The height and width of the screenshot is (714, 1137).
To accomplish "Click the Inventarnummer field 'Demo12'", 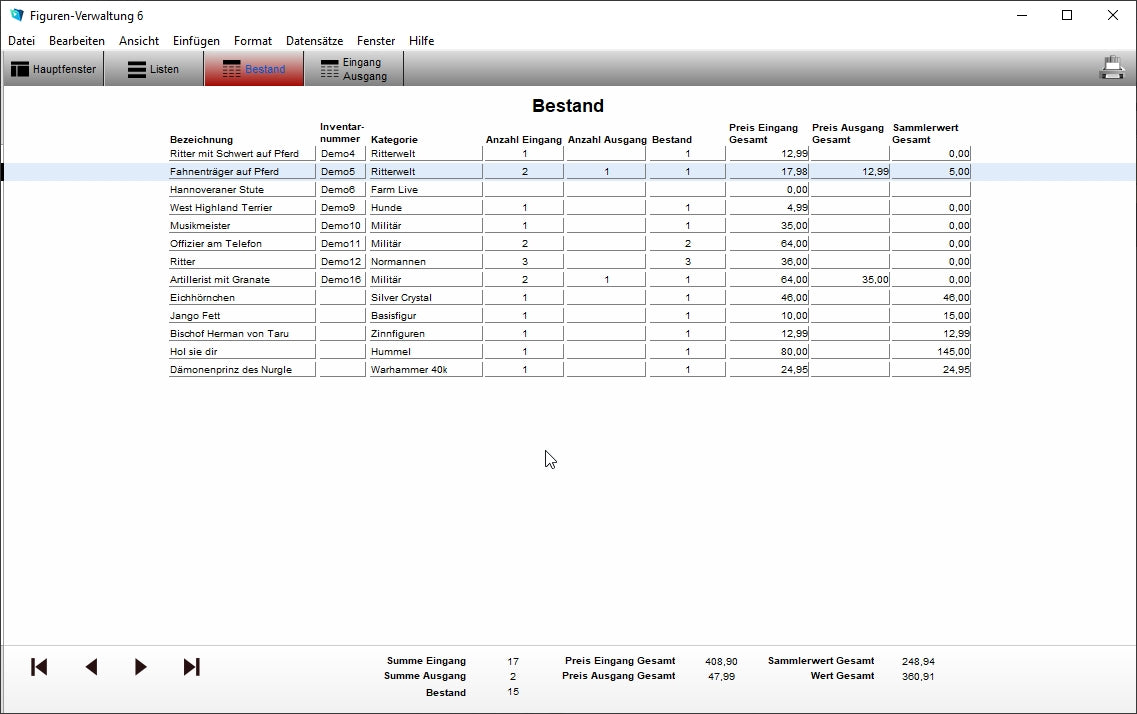I will pos(341,262).
